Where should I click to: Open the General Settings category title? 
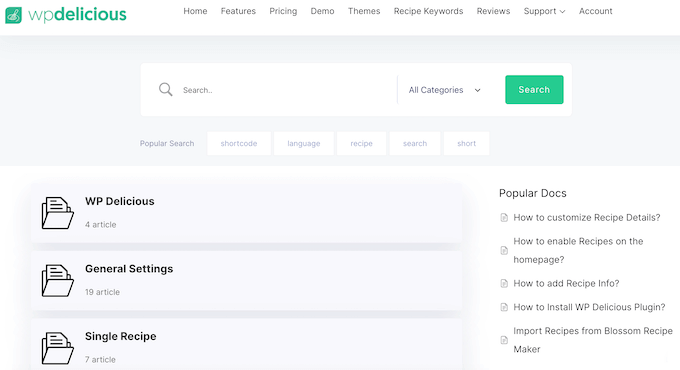[129, 269]
